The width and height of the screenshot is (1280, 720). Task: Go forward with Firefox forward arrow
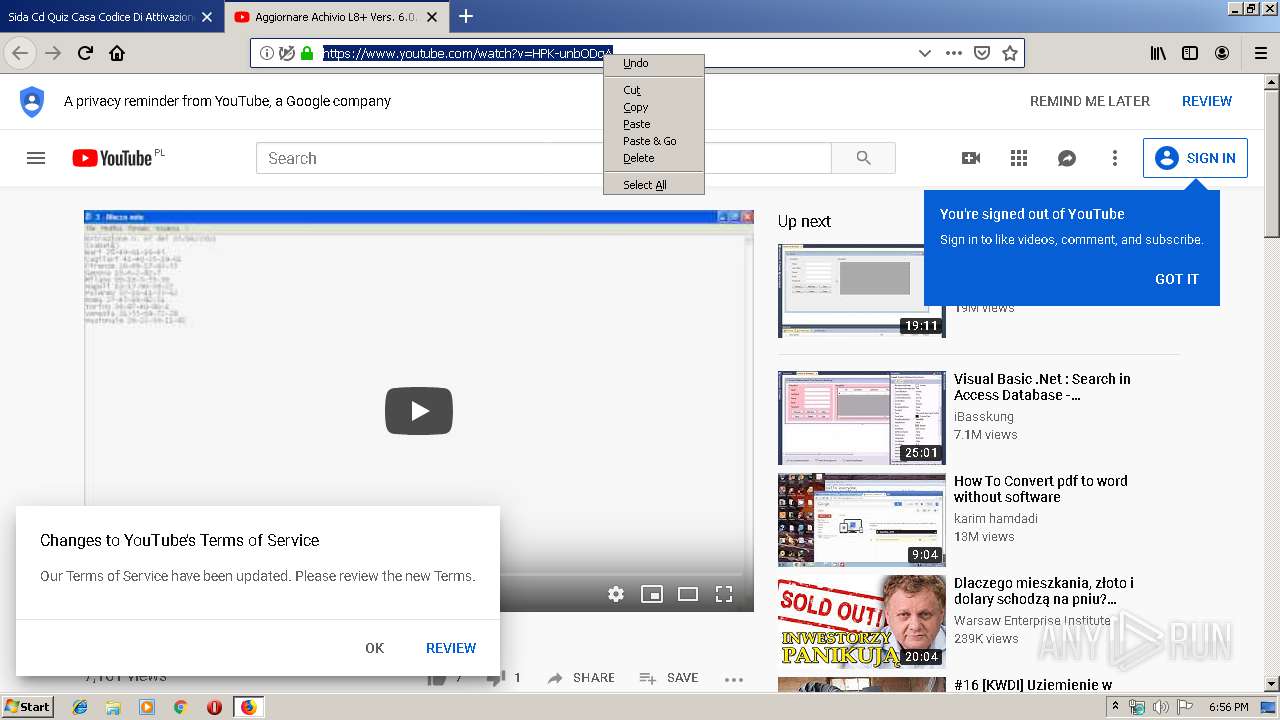coord(53,53)
